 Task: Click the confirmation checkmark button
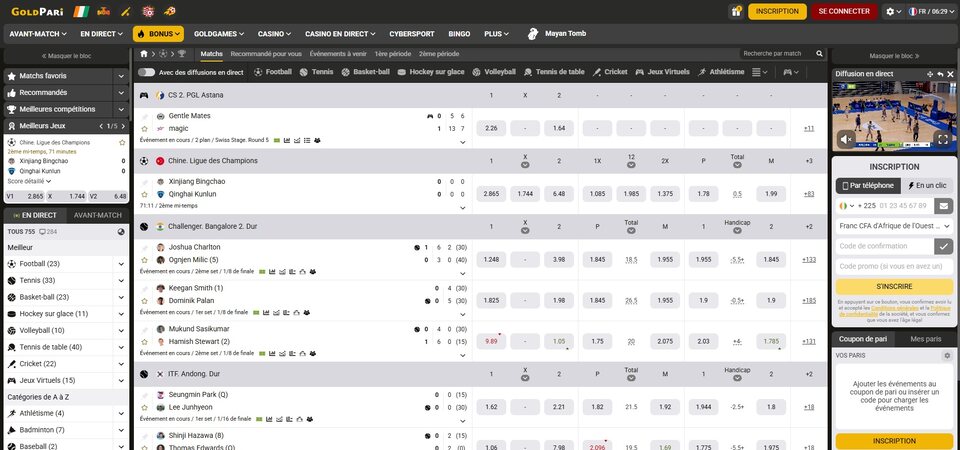pos(944,246)
